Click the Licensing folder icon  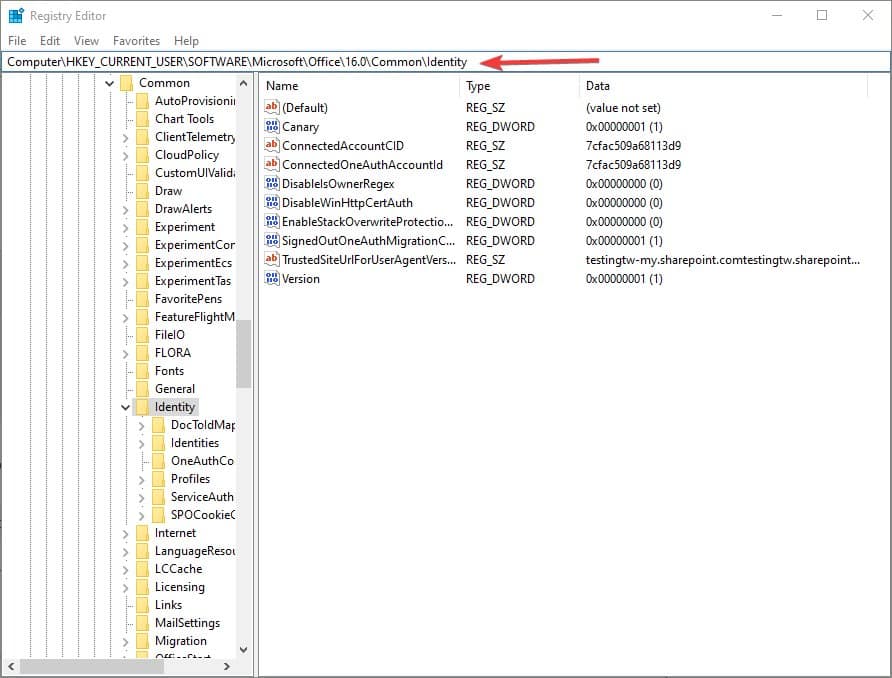[x=142, y=586]
